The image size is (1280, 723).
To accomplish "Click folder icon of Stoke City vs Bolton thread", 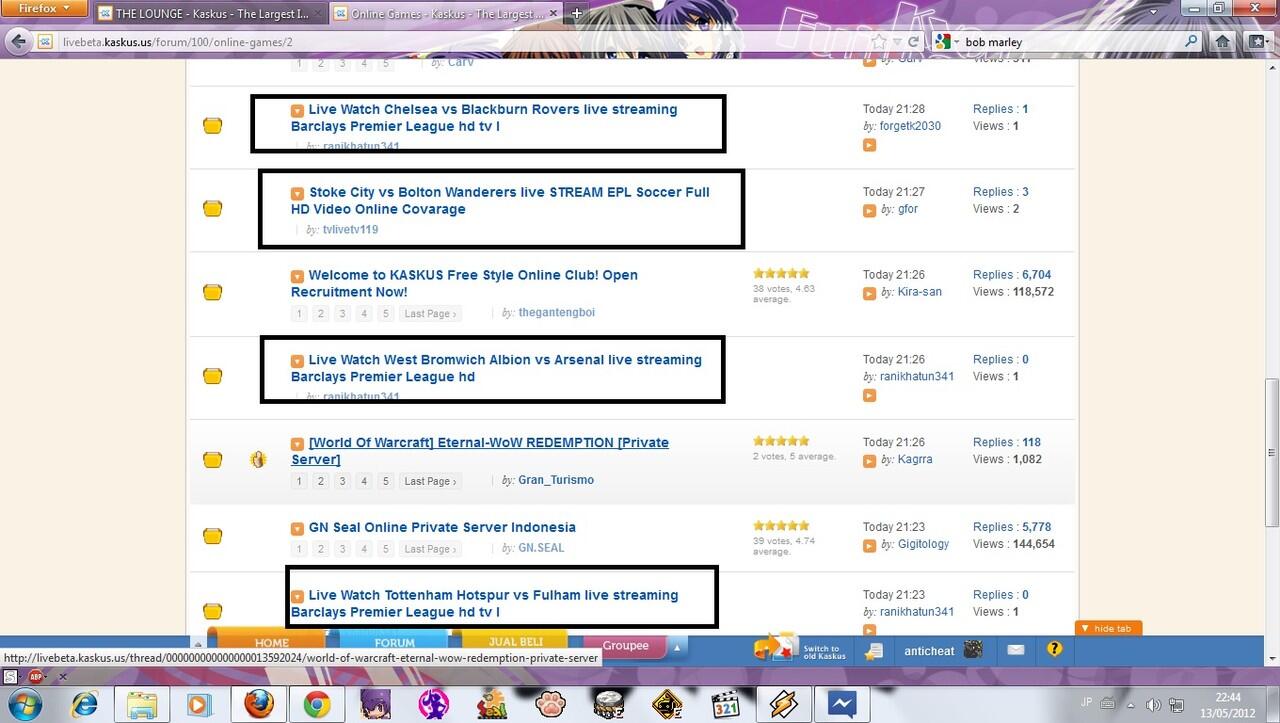I will (x=212, y=209).
